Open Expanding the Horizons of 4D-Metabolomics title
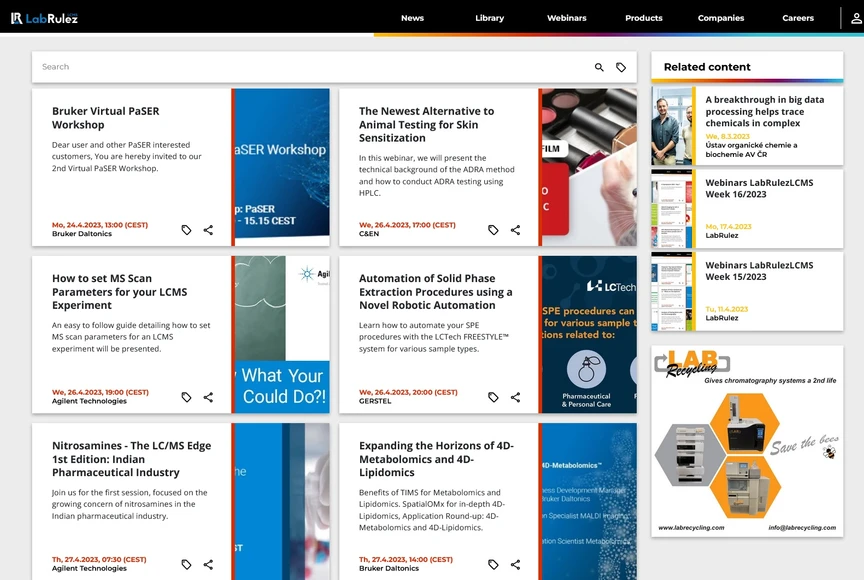 tap(436, 459)
